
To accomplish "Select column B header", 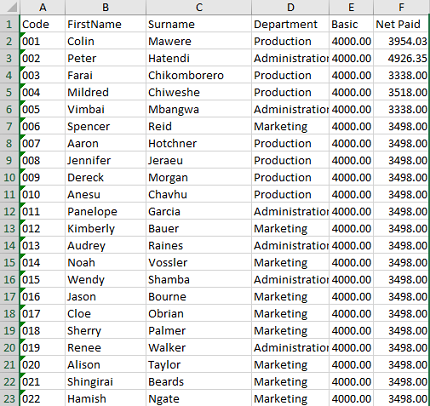I will [x=106, y=7].
